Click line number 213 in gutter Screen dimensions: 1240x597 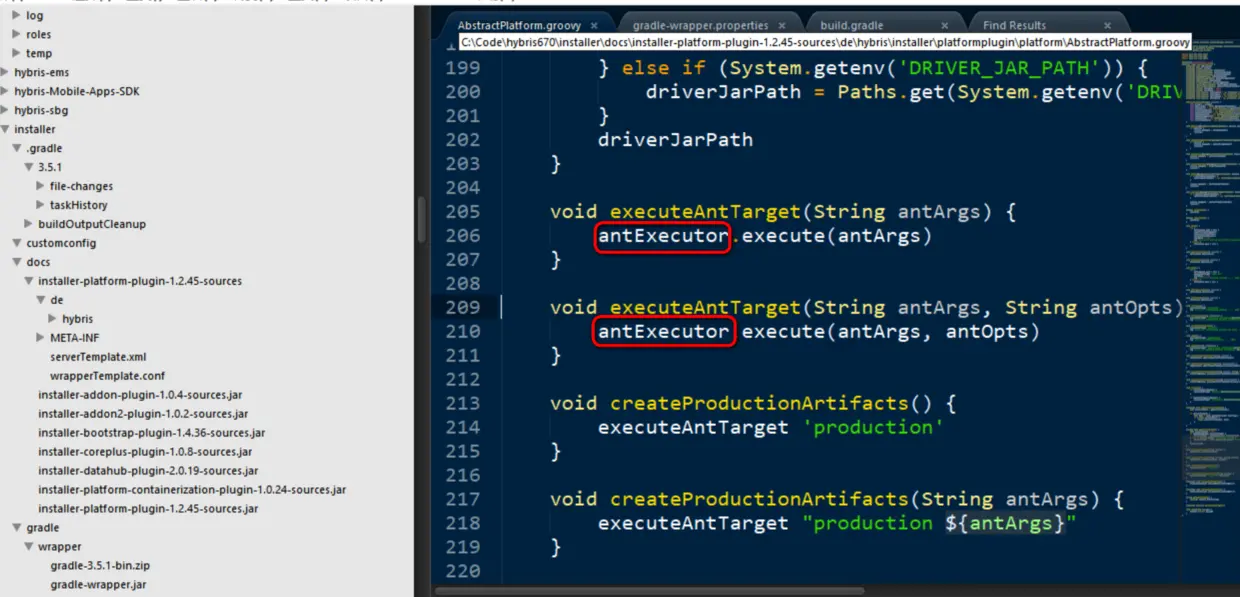(462, 404)
